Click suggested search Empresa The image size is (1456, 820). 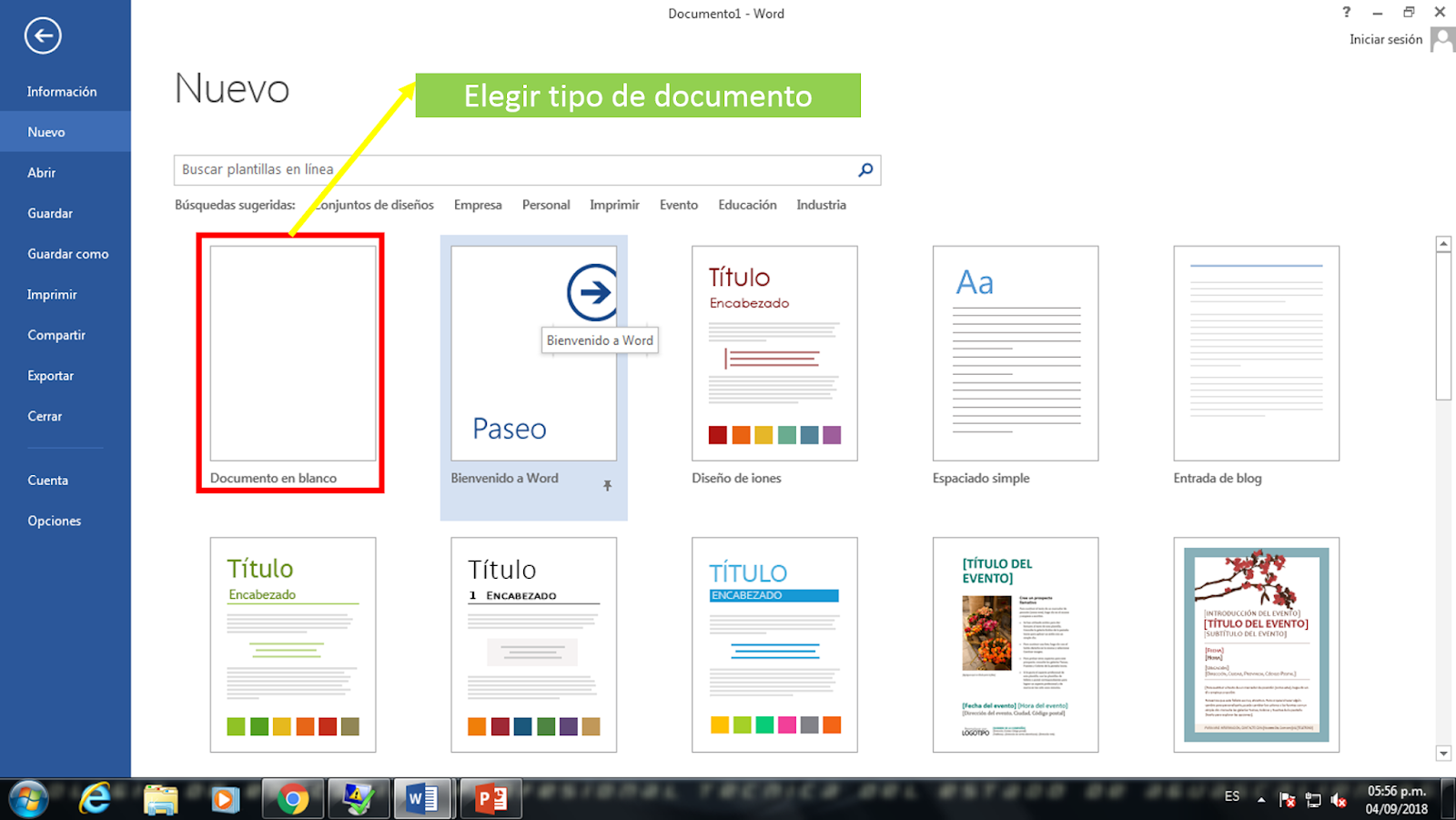pyautogui.click(x=478, y=205)
